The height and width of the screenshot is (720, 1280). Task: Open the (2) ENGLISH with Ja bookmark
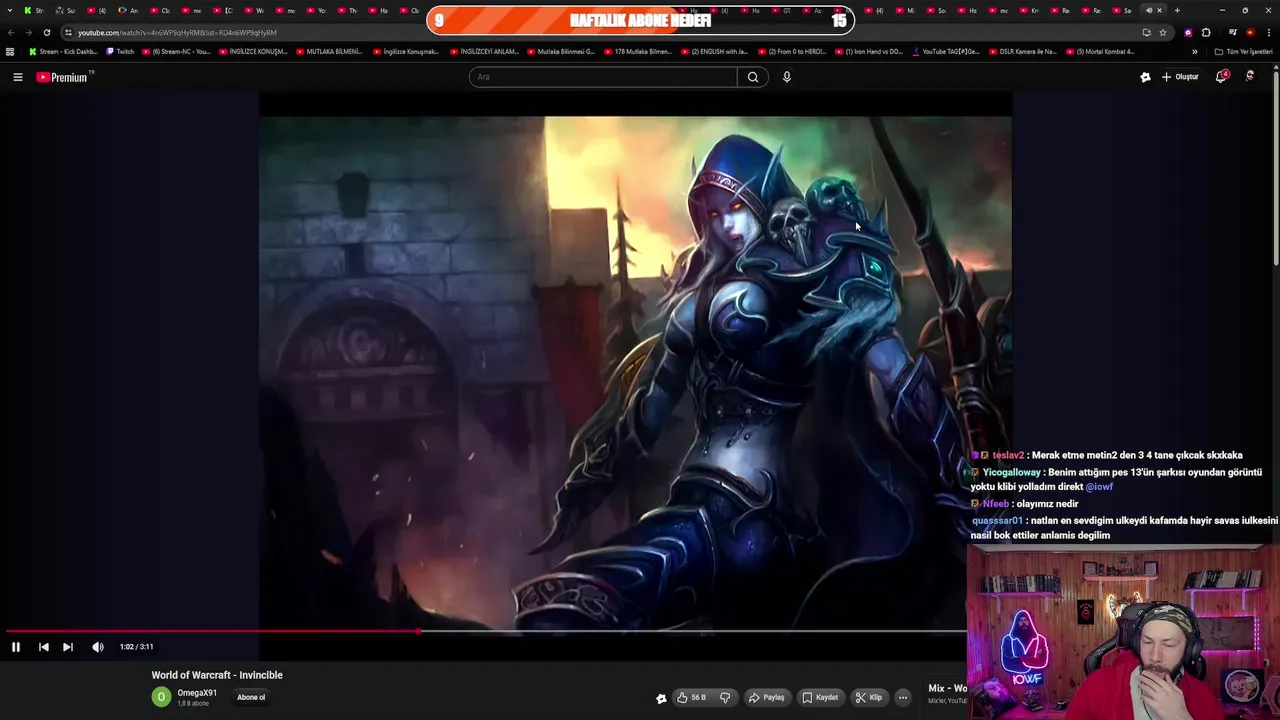point(714,51)
